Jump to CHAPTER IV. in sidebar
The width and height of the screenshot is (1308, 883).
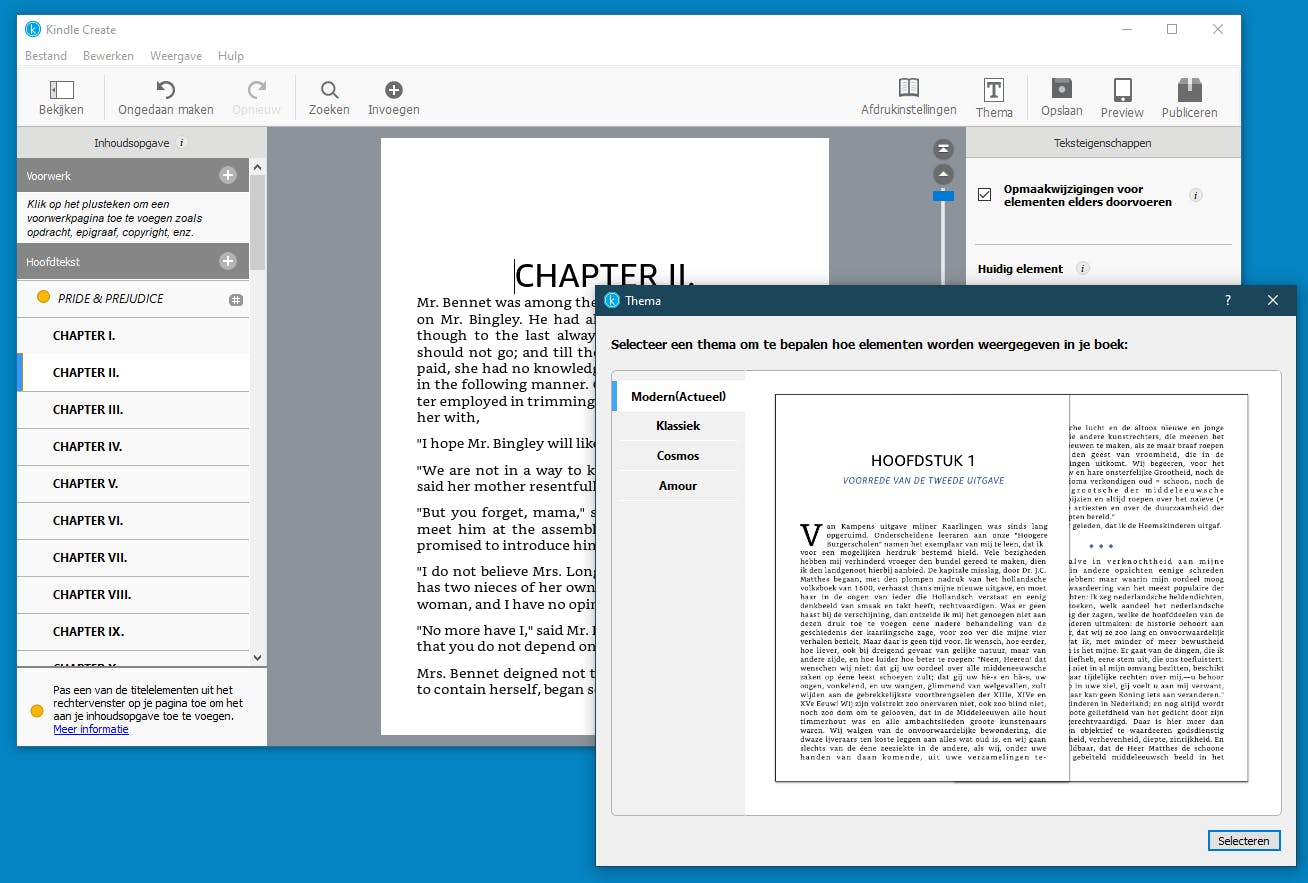coord(133,447)
